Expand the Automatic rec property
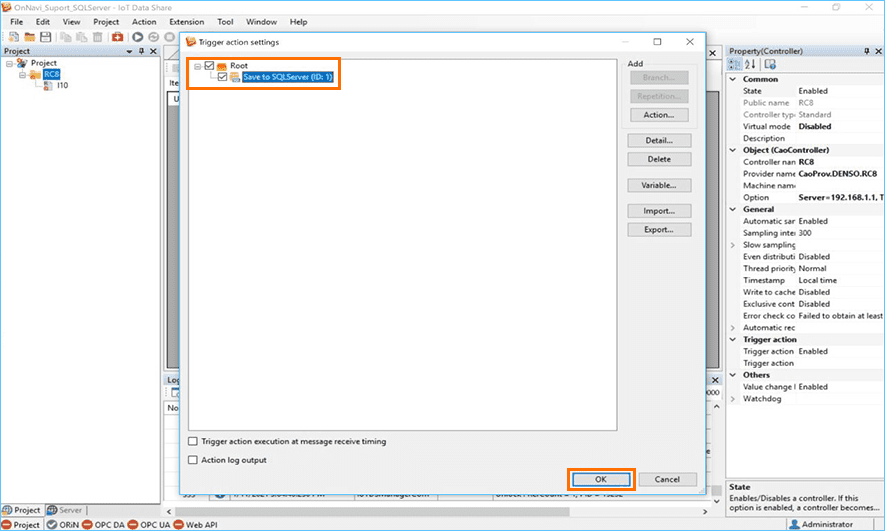The image size is (885, 531). (733, 328)
